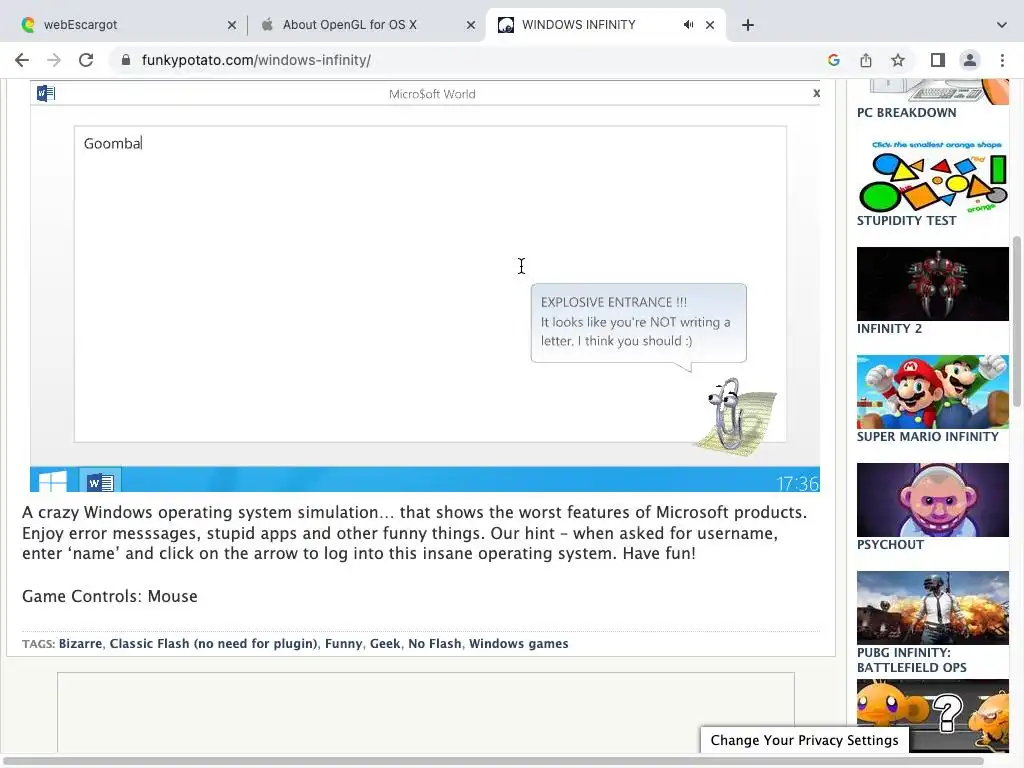Expand the tab search dropdown arrow

pos(1002,25)
